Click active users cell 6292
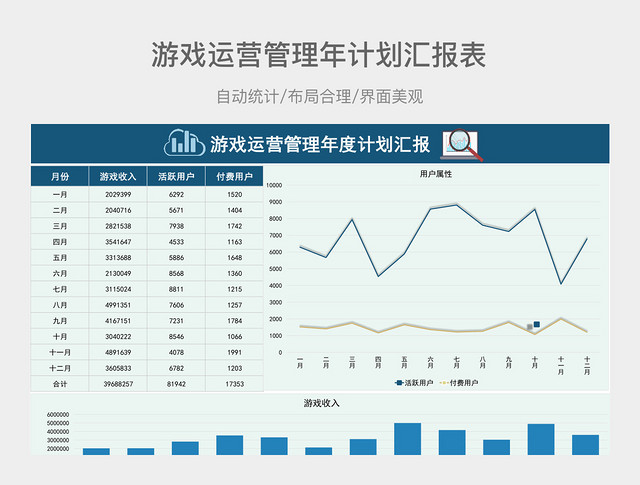Viewport: 640px width, 485px height. [x=176, y=194]
